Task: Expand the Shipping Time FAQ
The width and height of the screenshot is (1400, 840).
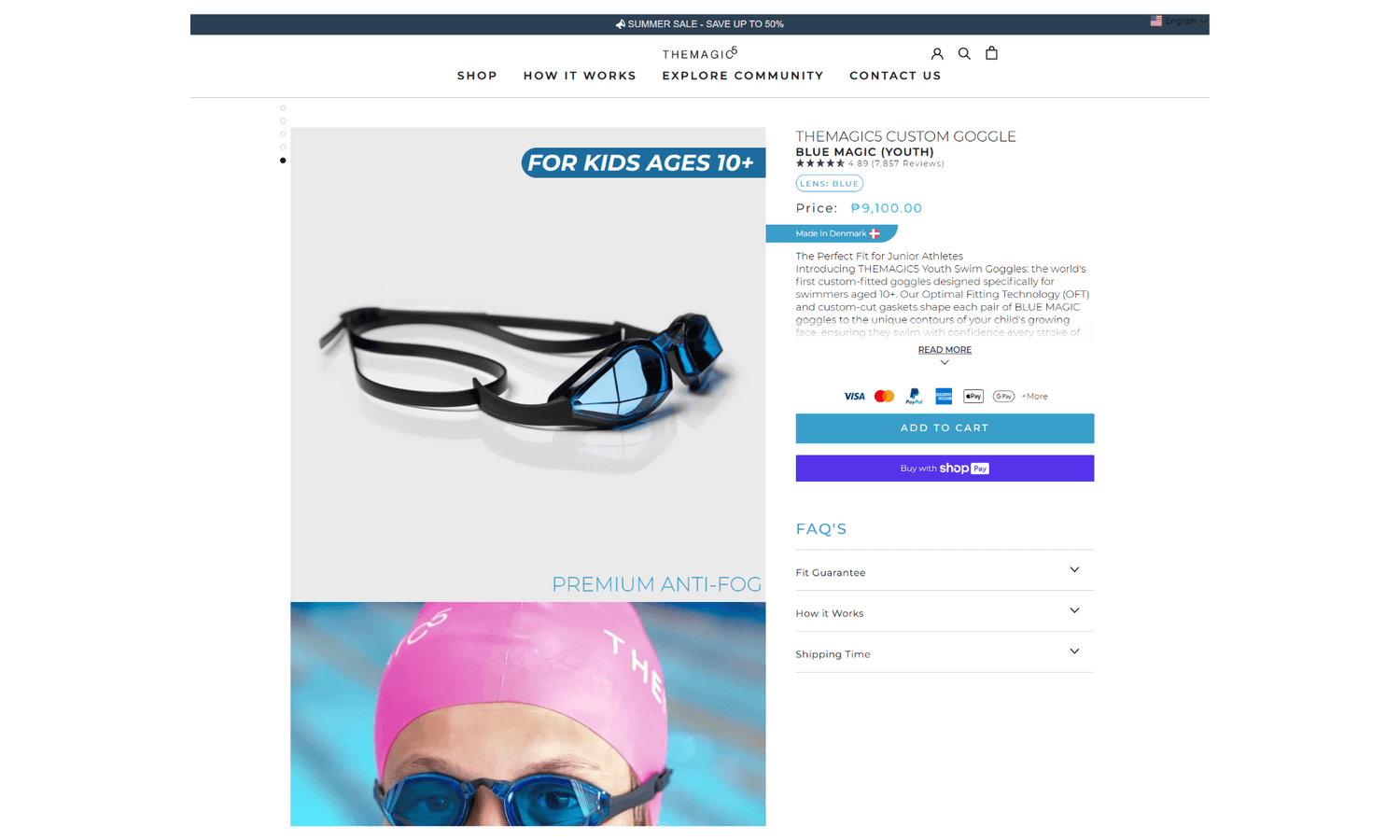Action: tap(945, 653)
